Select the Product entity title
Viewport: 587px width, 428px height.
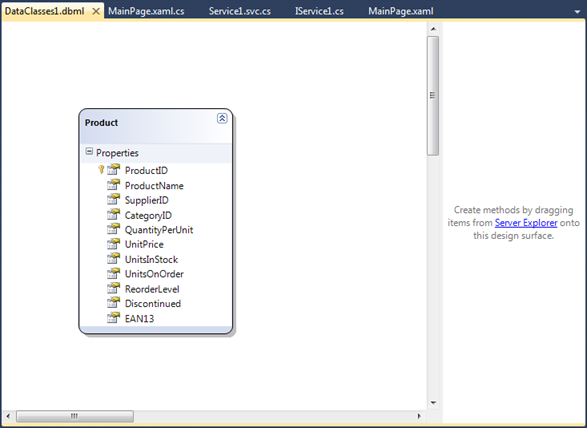point(101,122)
